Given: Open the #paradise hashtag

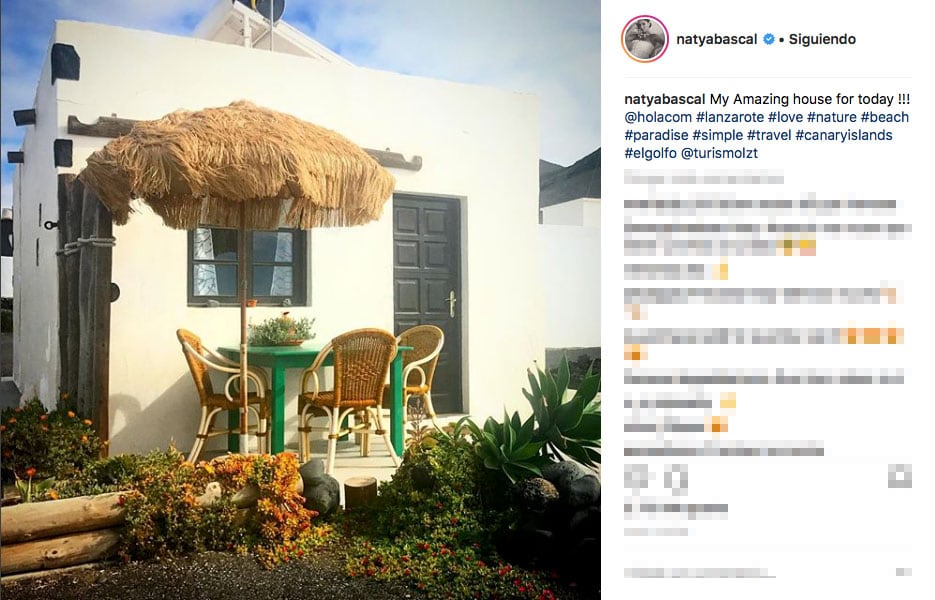Looking at the screenshot, I should click(657, 135).
